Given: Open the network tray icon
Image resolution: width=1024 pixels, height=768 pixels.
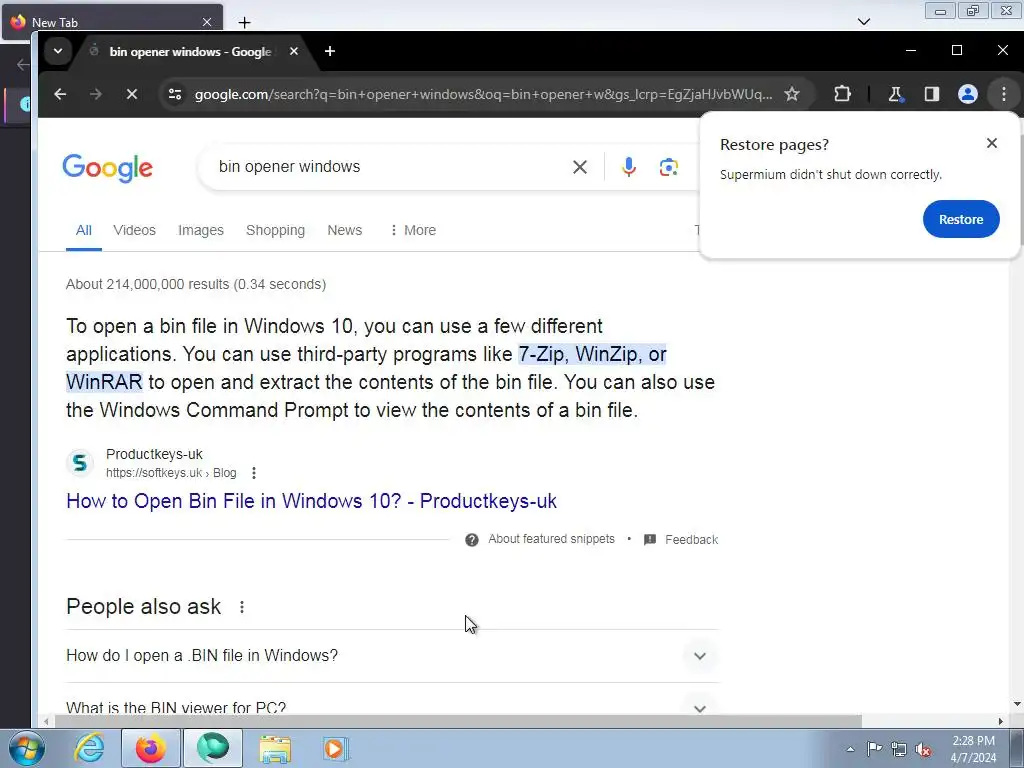Looking at the screenshot, I should 899,749.
